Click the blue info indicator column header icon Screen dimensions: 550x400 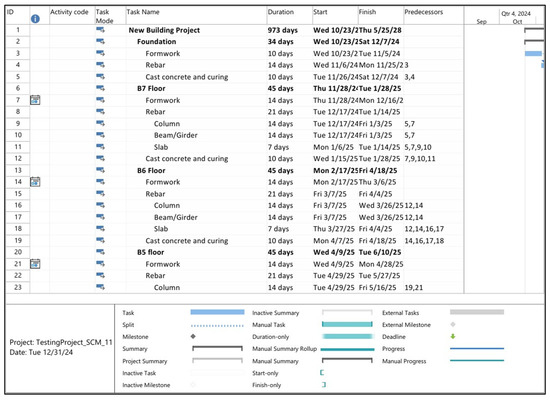point(35,19)
